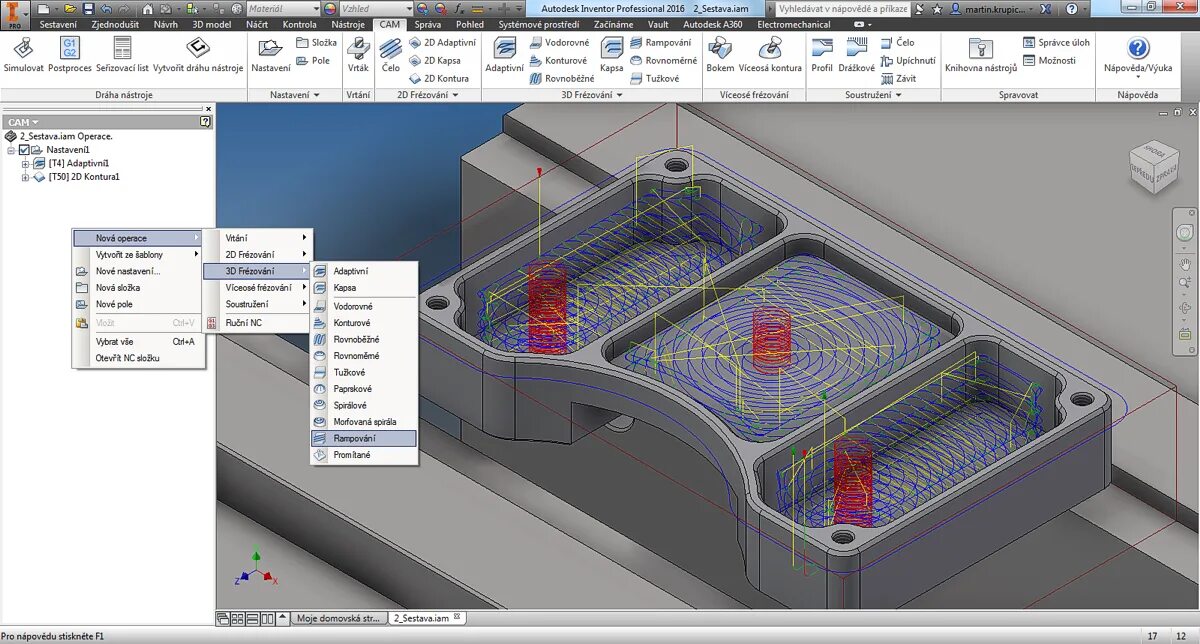Choose 2D Adaptivní milling in ribbon
The image size is (1200, 644).
tap(441, 43)
